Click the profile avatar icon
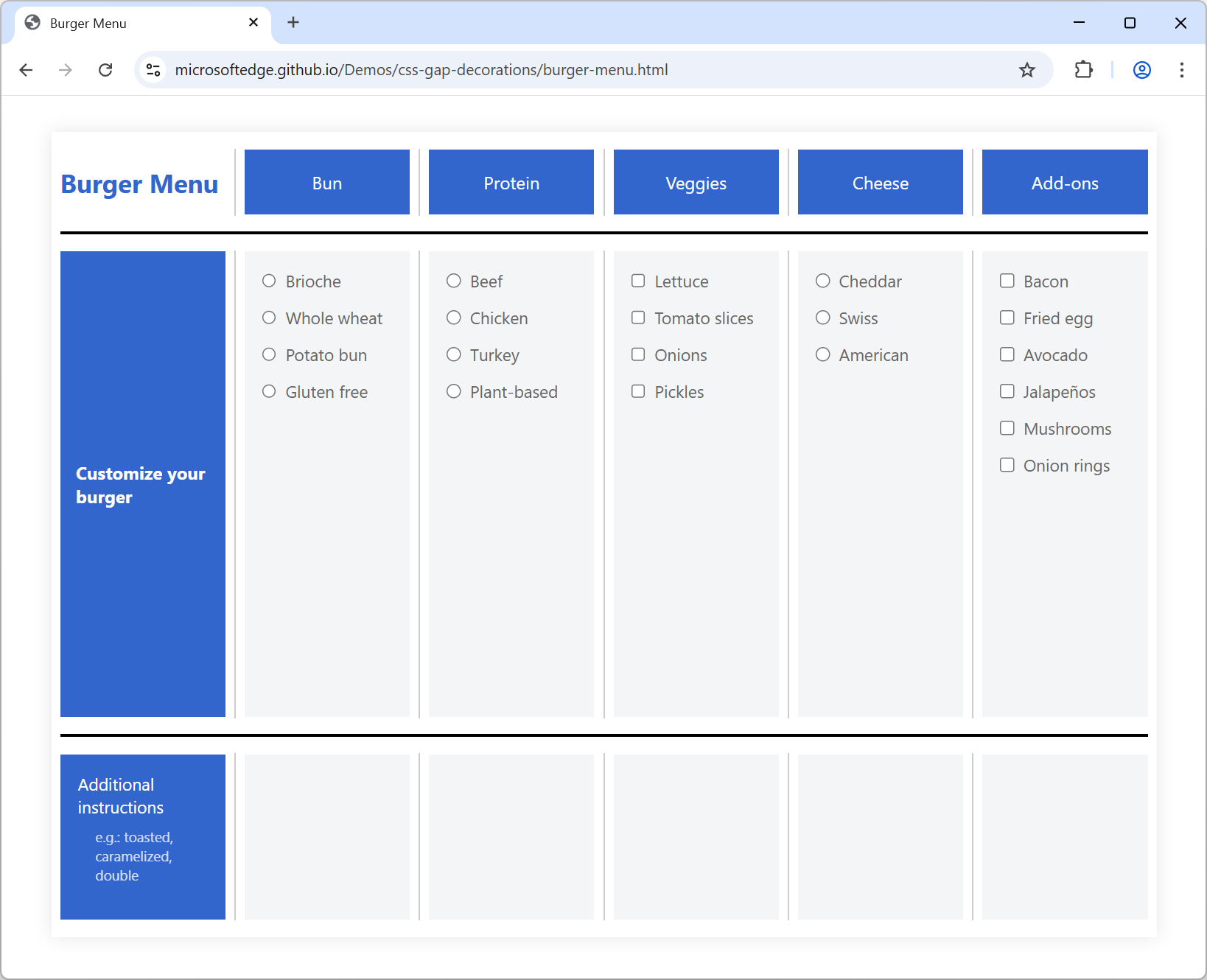1207x980 pixels. 1141,70
